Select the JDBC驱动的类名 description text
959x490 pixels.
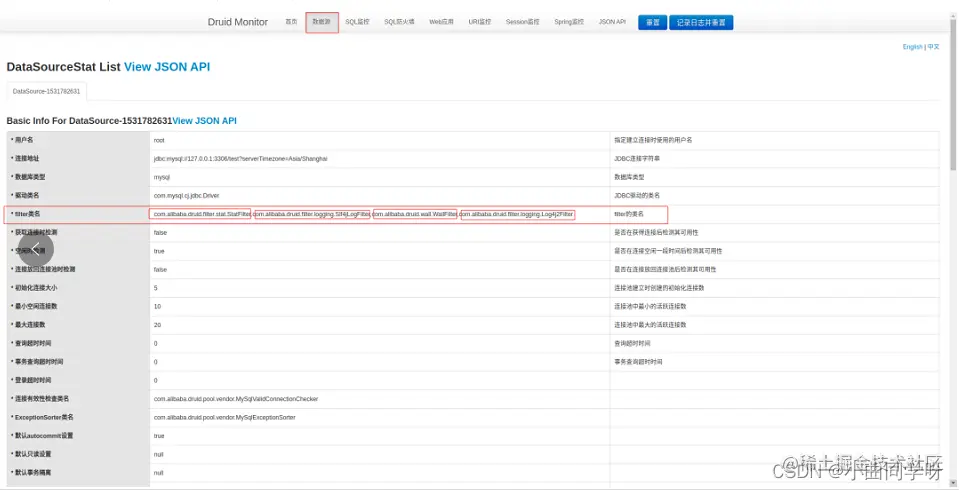coord(637,196)
